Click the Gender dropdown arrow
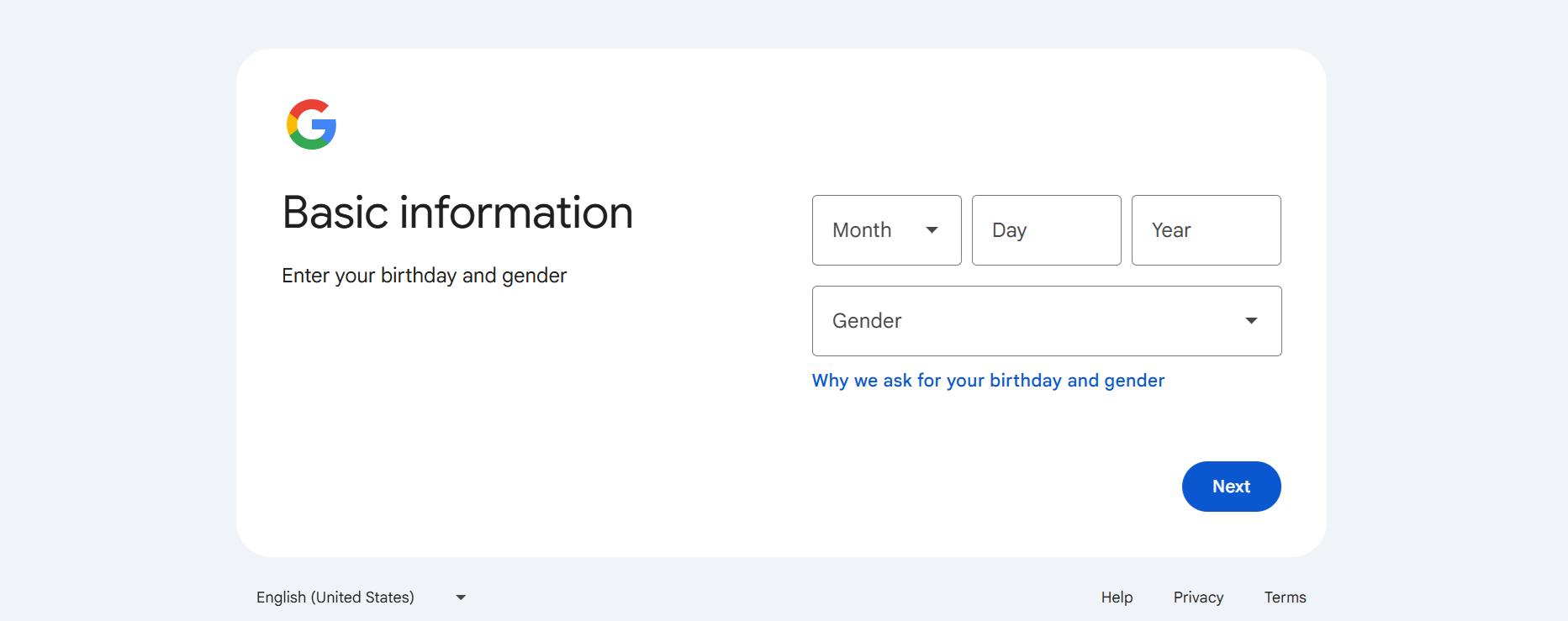The width and height of the screenshot is (1568, 621). tap(1252, 320)
